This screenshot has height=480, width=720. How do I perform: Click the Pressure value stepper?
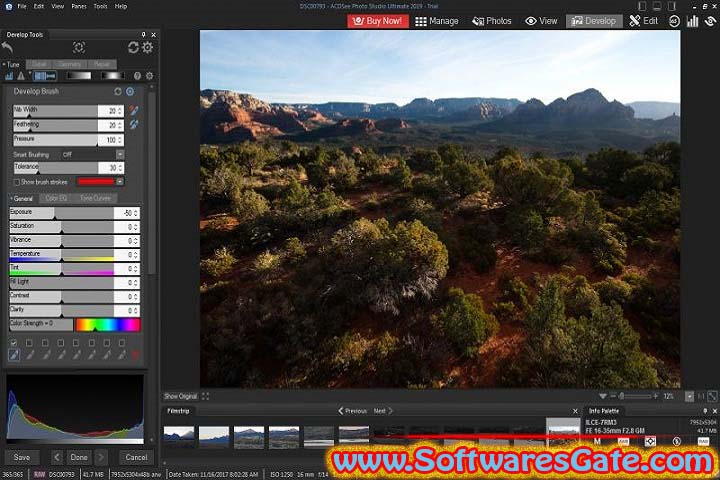[x=120, y=140]
